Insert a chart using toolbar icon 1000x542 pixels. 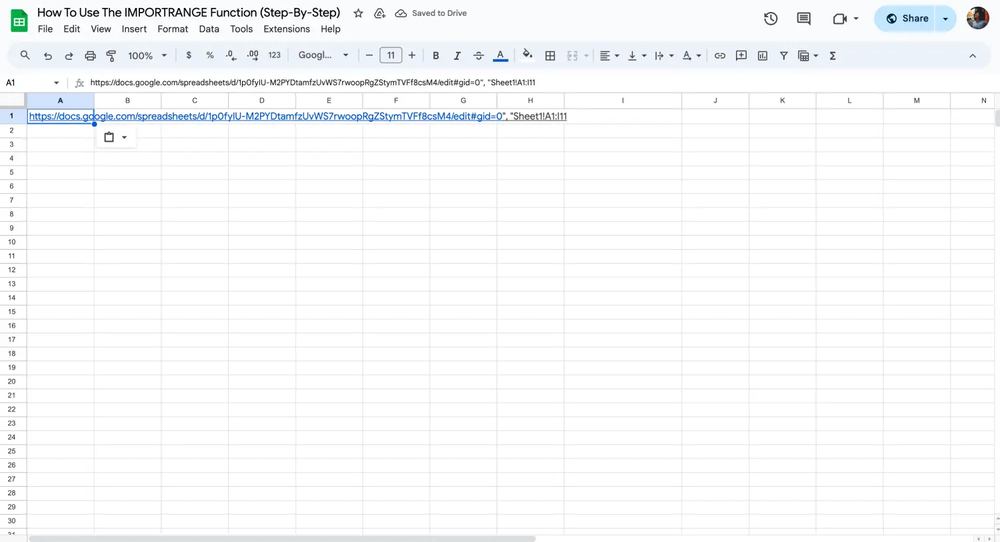[x=762, y=56]
